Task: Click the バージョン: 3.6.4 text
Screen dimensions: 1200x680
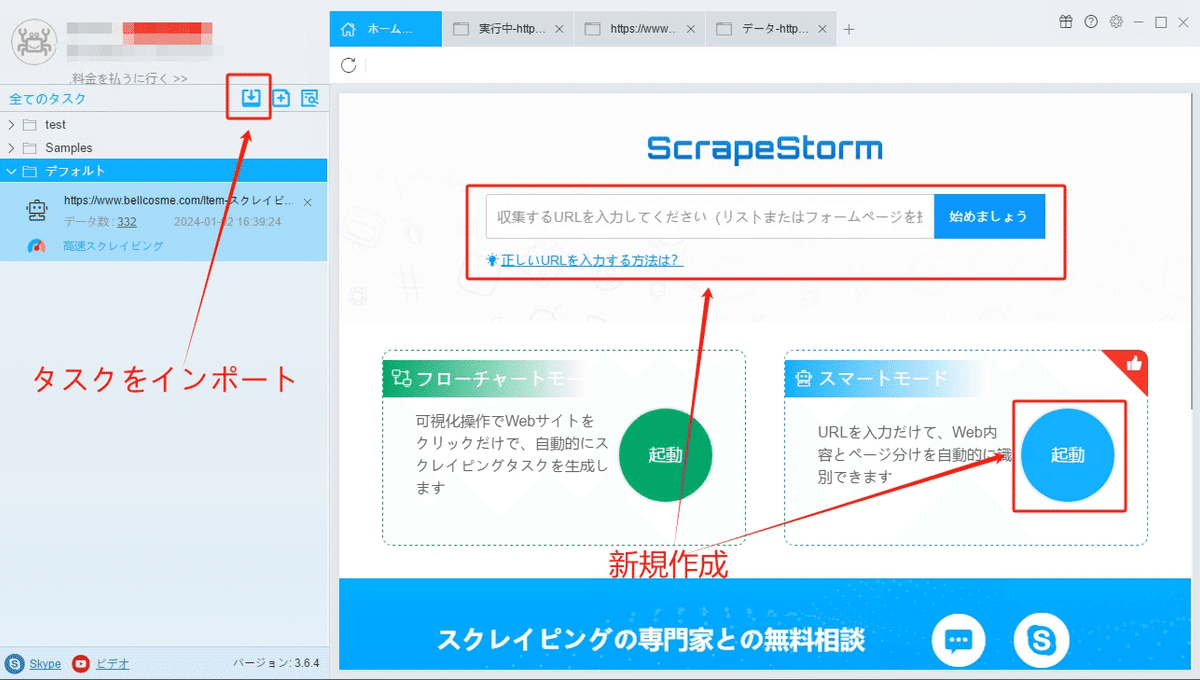Action: tap(276, 663)
